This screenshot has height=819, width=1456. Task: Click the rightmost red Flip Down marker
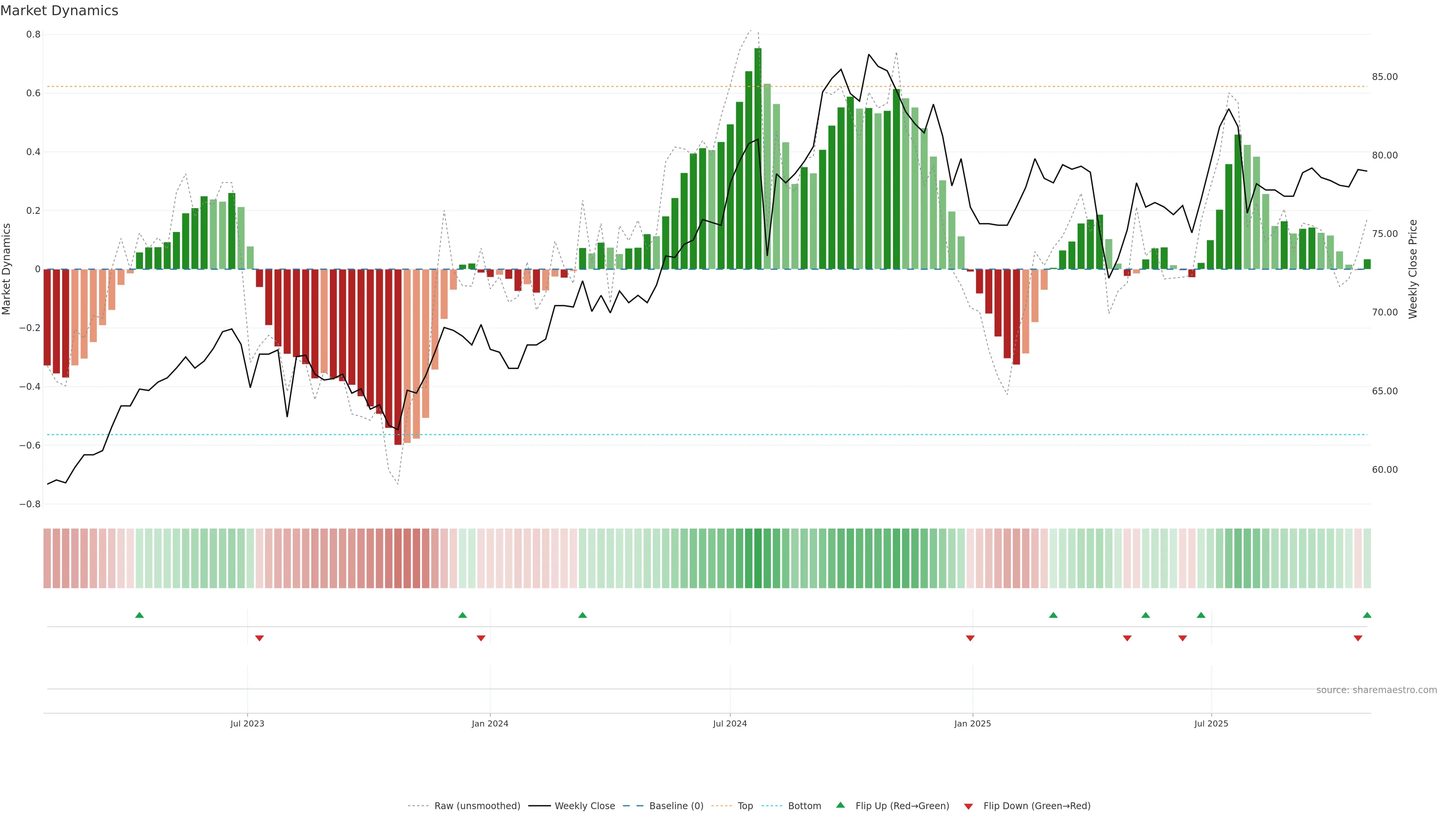pyautogui.click(x=1358, y=638)
